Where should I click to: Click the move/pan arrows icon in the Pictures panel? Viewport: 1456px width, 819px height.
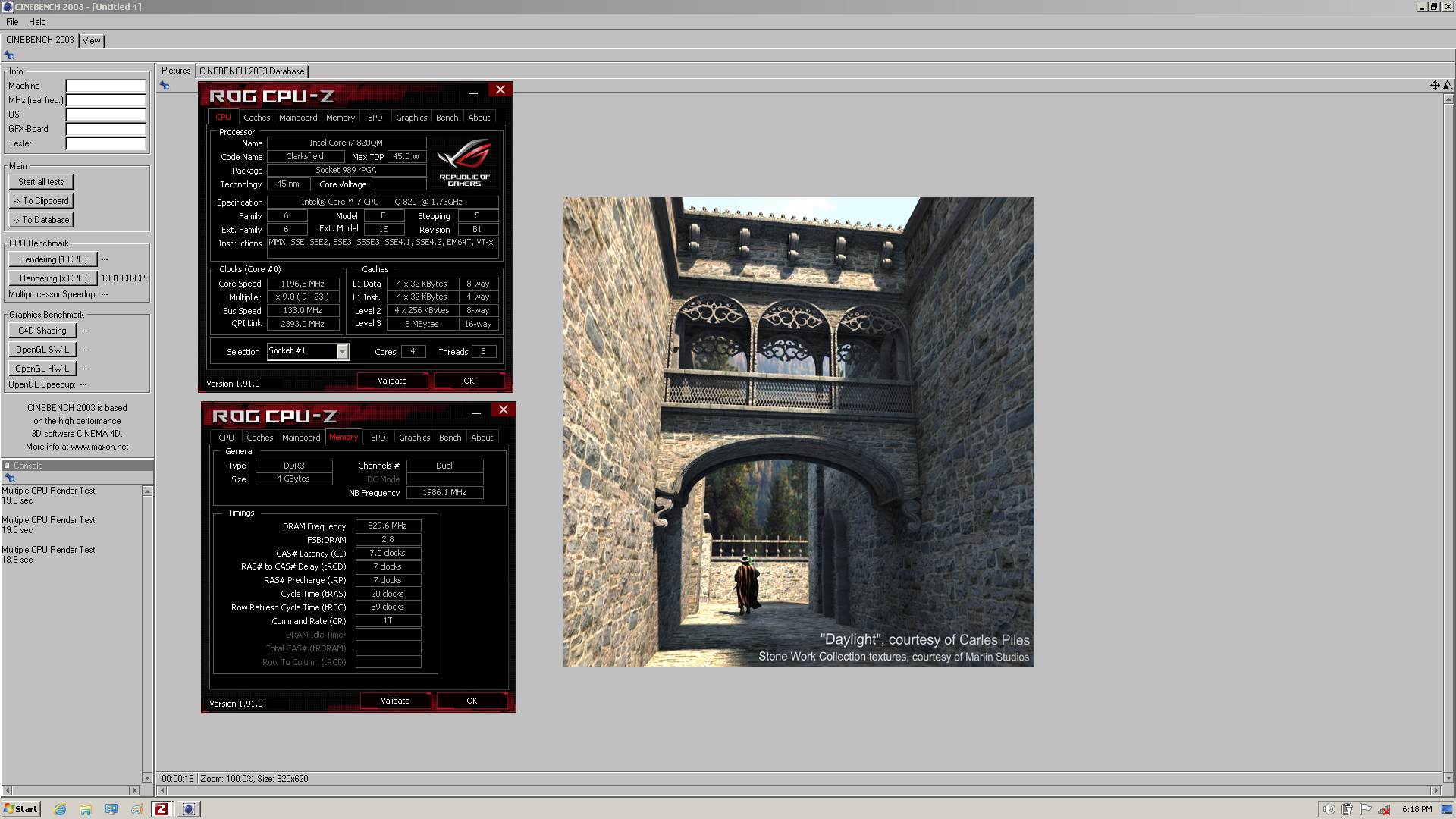click(x=1435, y=85)
